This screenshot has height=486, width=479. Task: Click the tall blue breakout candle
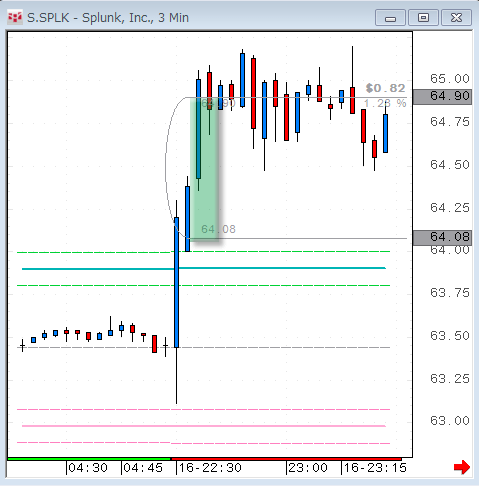177,282
